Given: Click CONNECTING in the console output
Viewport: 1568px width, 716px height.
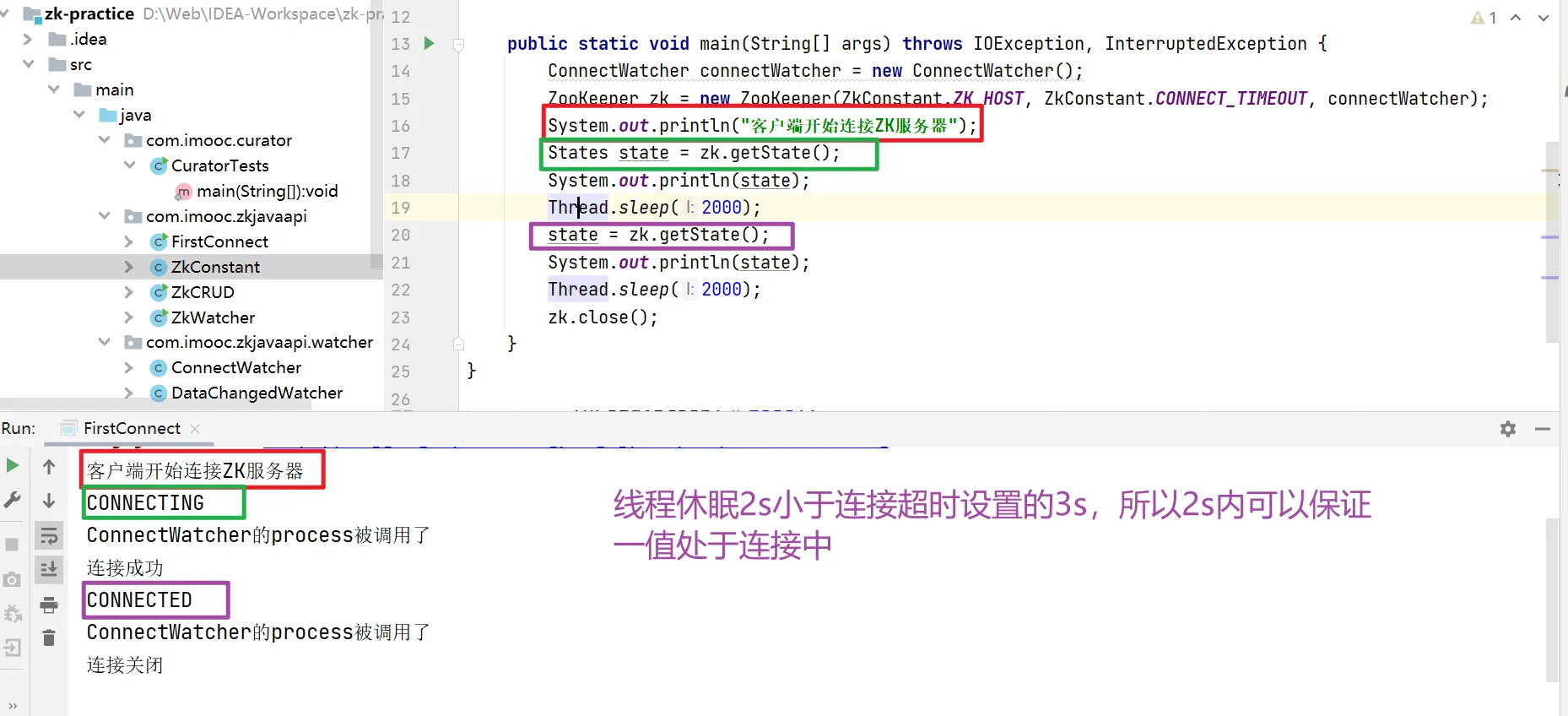Looking at the screenshot, I should coord(145,503).
